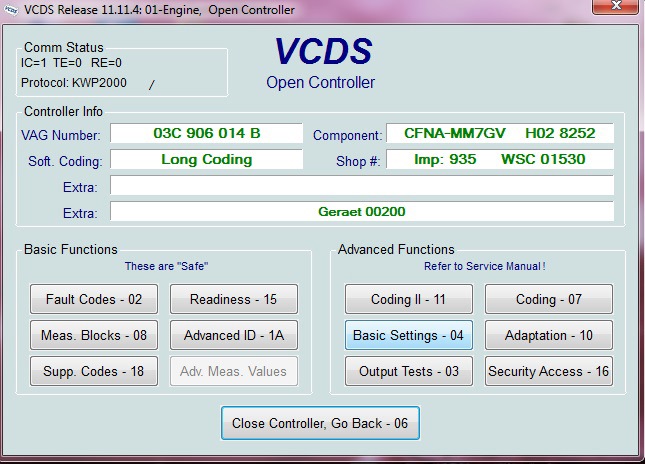Image resolution: width=645 pixels, height=464 pixels.
Task: Click the IC=1 TE=0 RE=0 status text
Action: click(71, 63)
